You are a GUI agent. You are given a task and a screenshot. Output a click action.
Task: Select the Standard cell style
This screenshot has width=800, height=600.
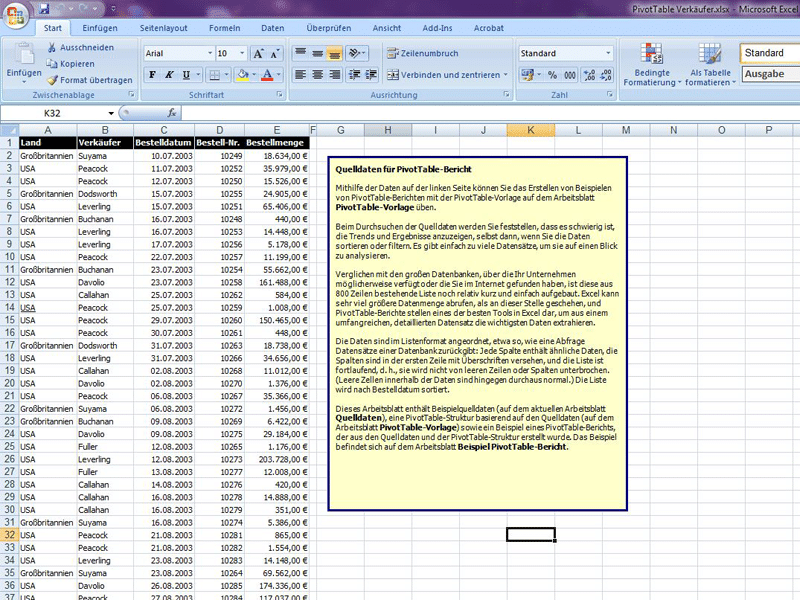pyautogui.click(x=770, y=53)
